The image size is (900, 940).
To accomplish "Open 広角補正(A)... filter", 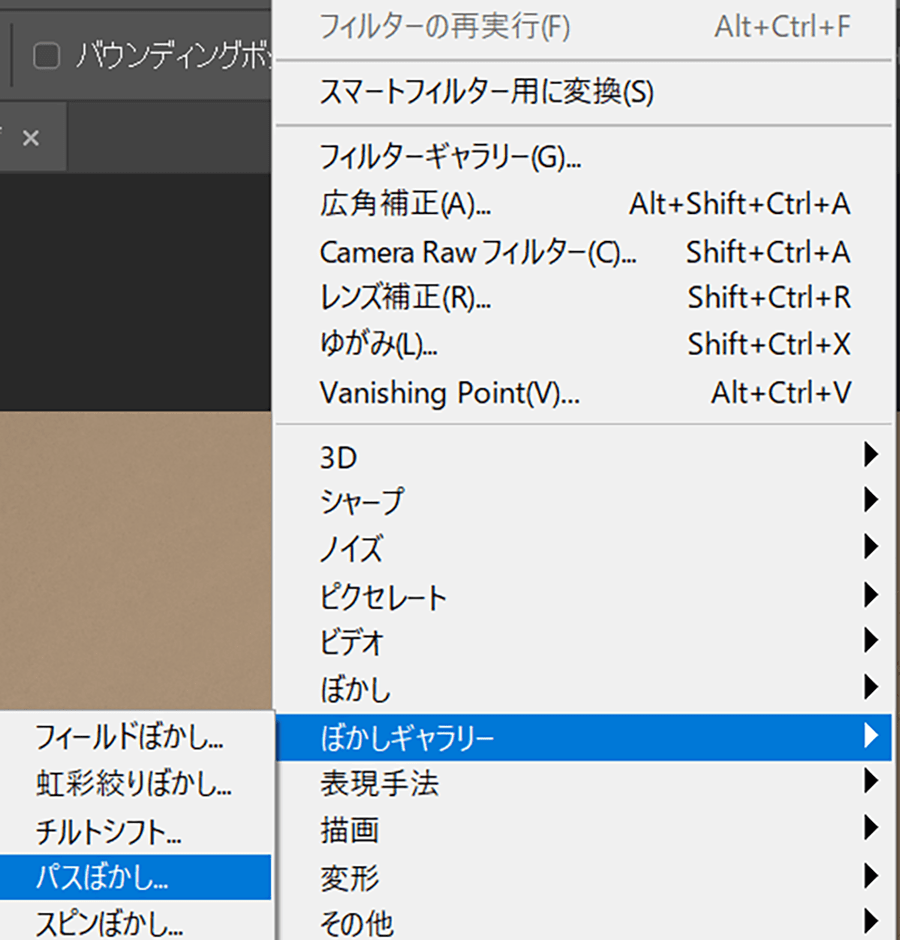I will (x=584, y=204).
